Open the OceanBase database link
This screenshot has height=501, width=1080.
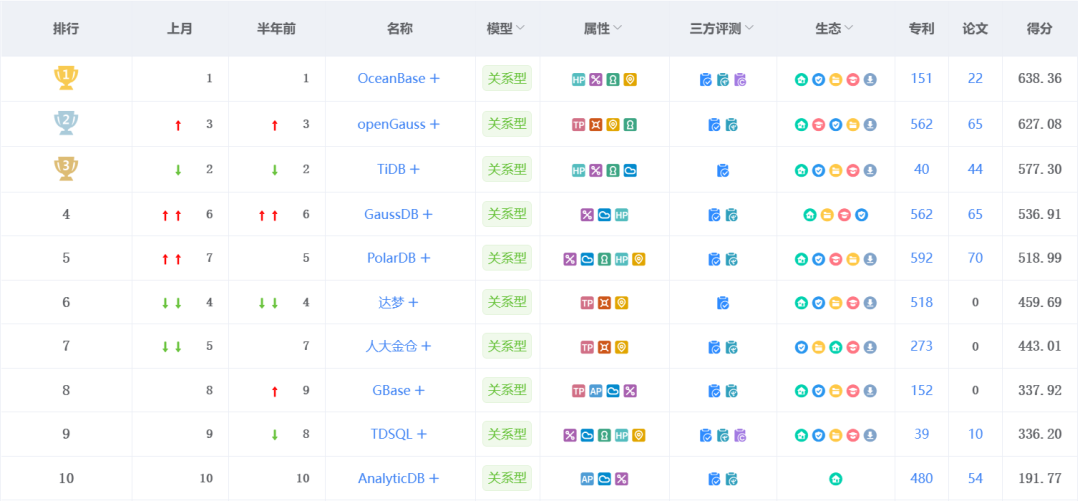391,79
